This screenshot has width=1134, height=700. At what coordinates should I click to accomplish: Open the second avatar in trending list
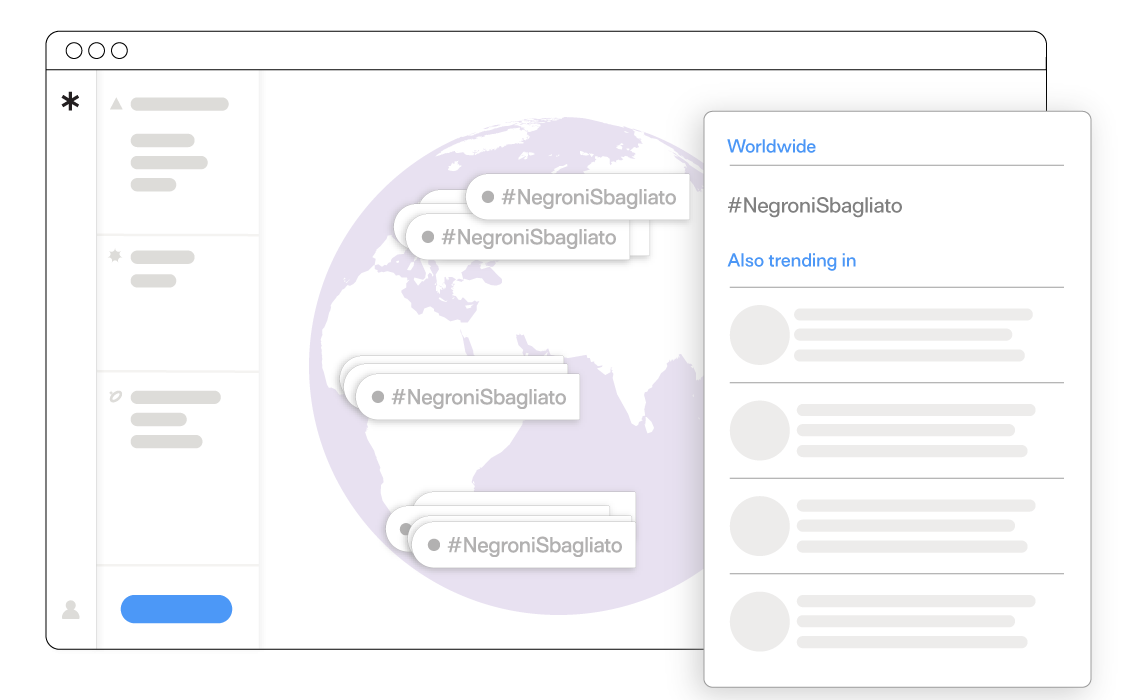tap(760, 430)
